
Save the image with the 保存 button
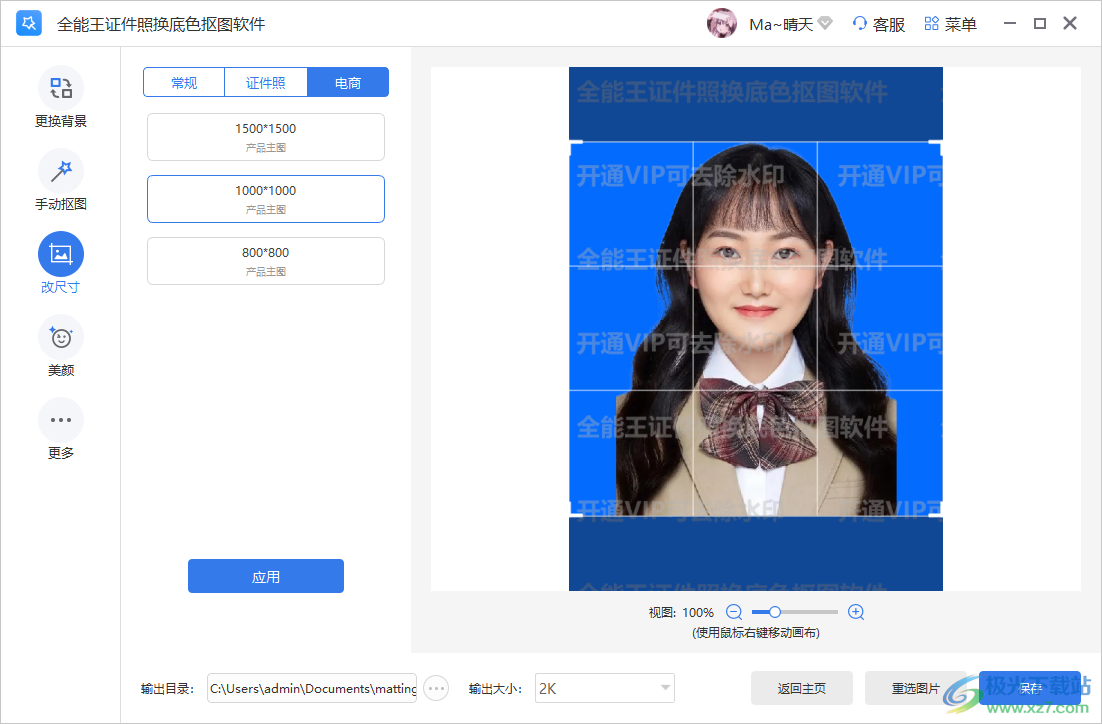[1030, 688]
